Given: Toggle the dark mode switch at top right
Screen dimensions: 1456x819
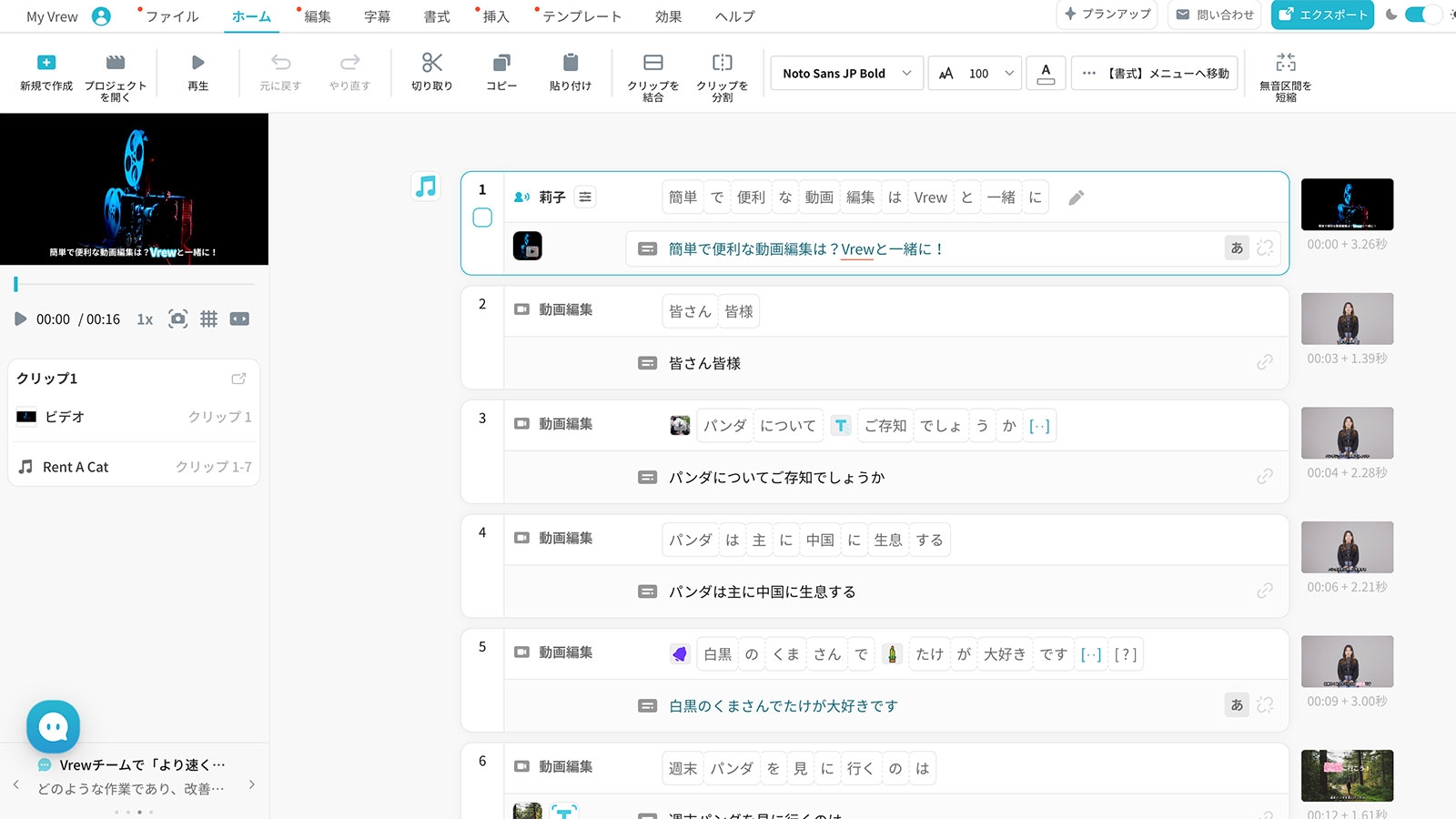Looking at the screenshot, I should tap(1422, 15).
